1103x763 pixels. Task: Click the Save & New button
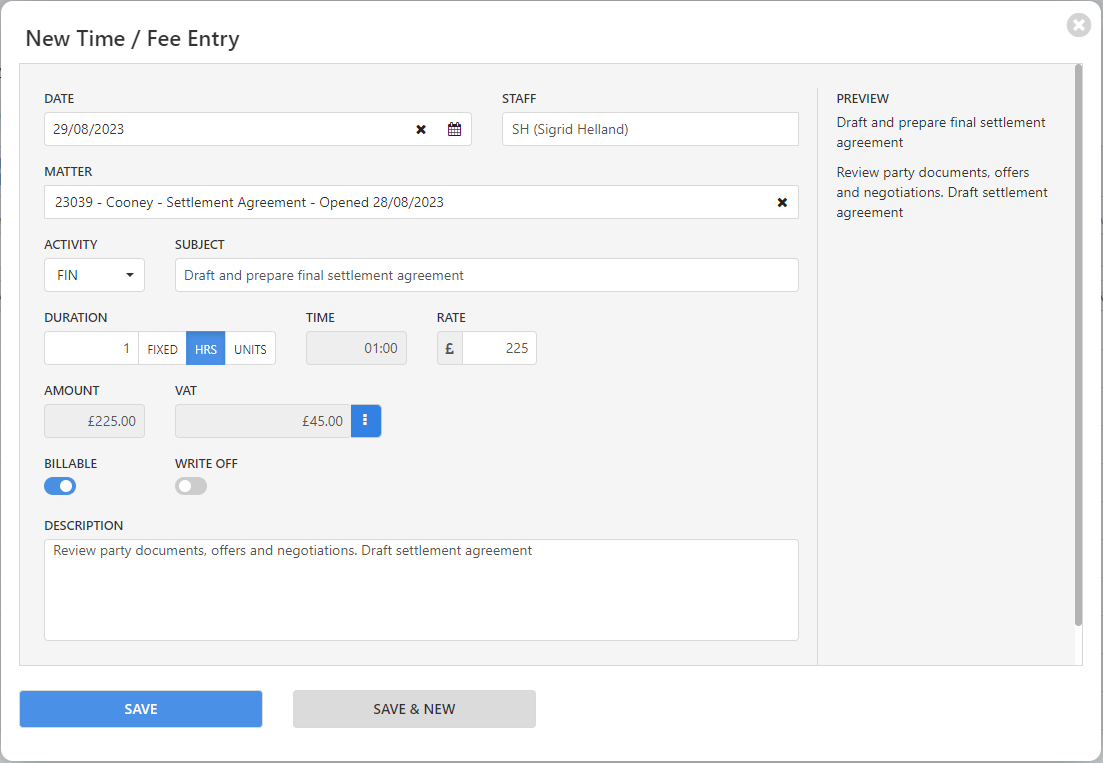[x=414, y=709]
